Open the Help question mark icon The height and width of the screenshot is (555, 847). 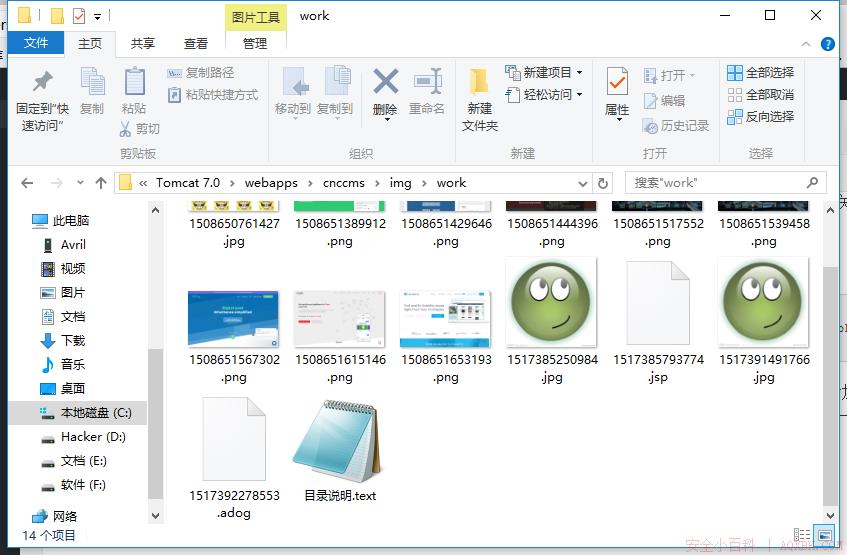click(x=828, y=44)
